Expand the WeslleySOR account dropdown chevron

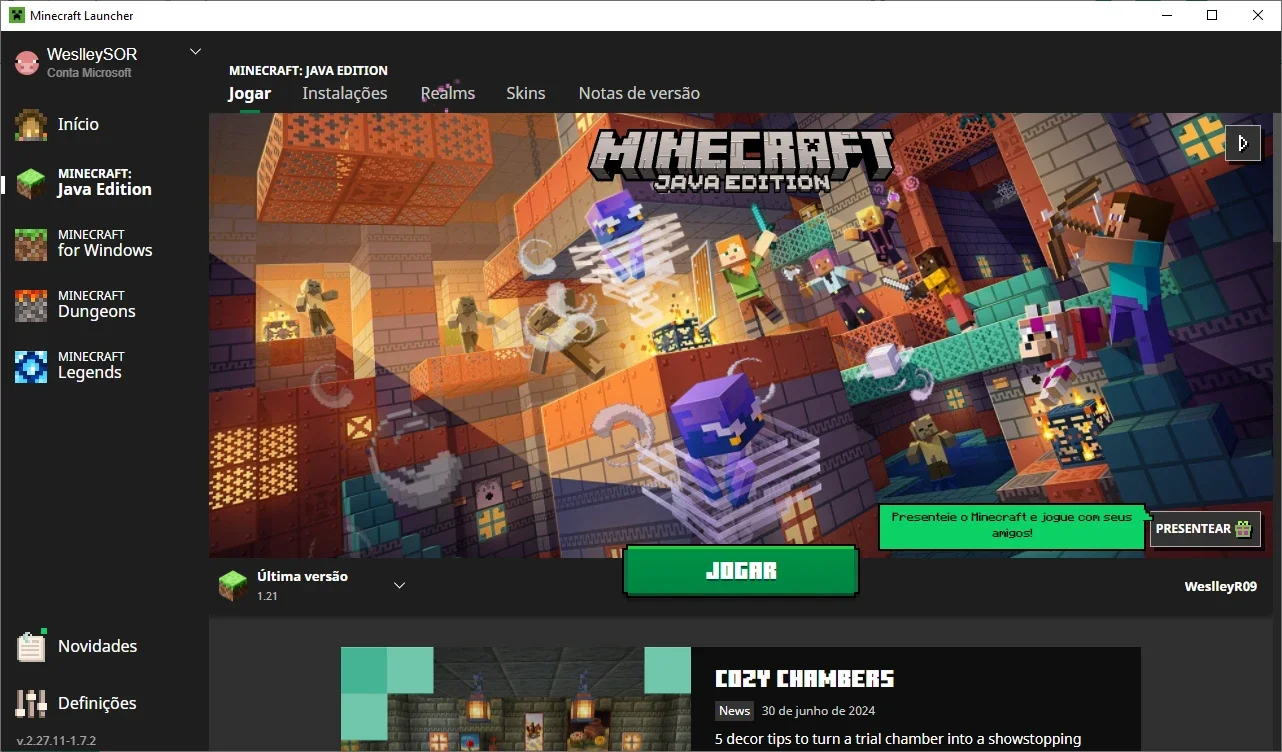coord(195,51)
